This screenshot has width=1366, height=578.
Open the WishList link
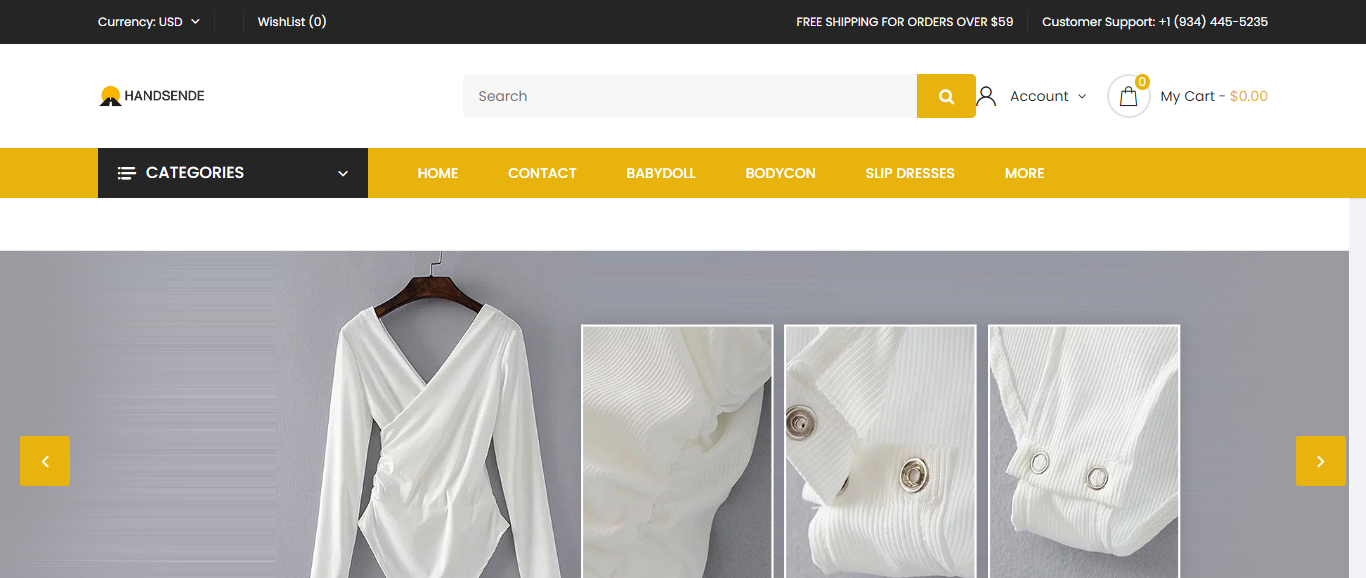pos(291,22)
